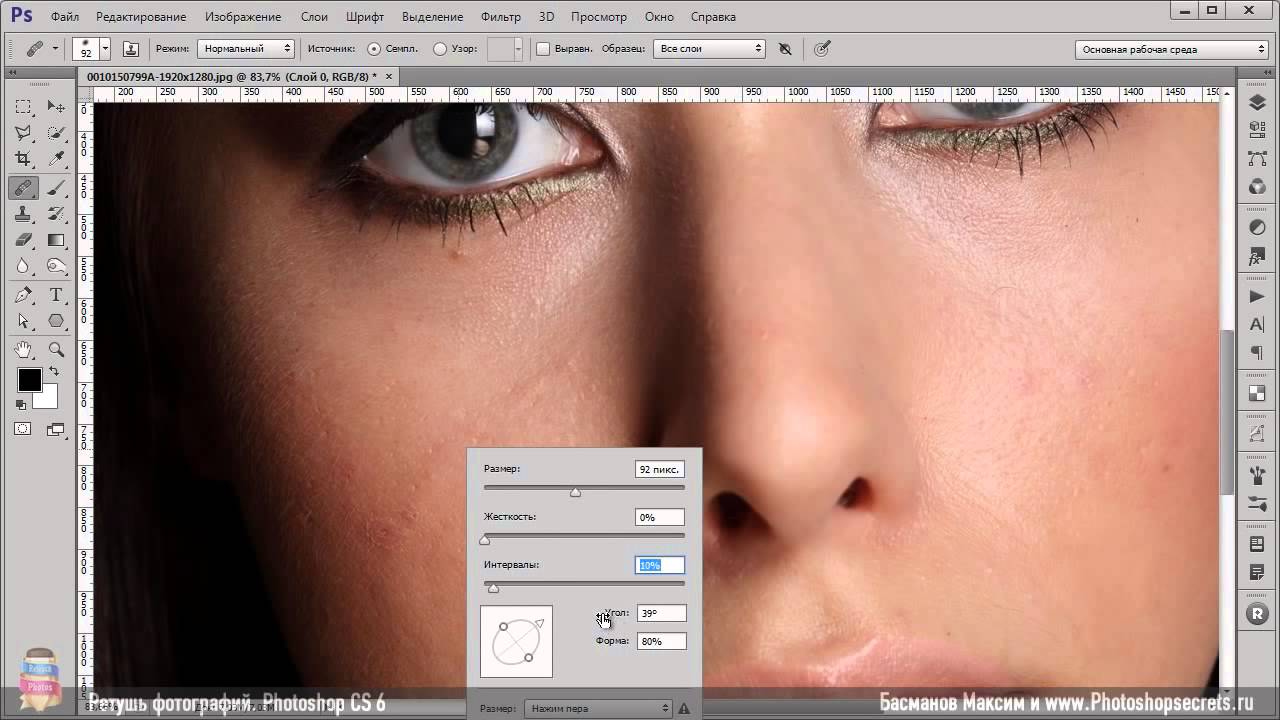Open the Основная рабочая среда workspace dropdown
This screenshot has width=1280, height=720.
[1172, 49]
